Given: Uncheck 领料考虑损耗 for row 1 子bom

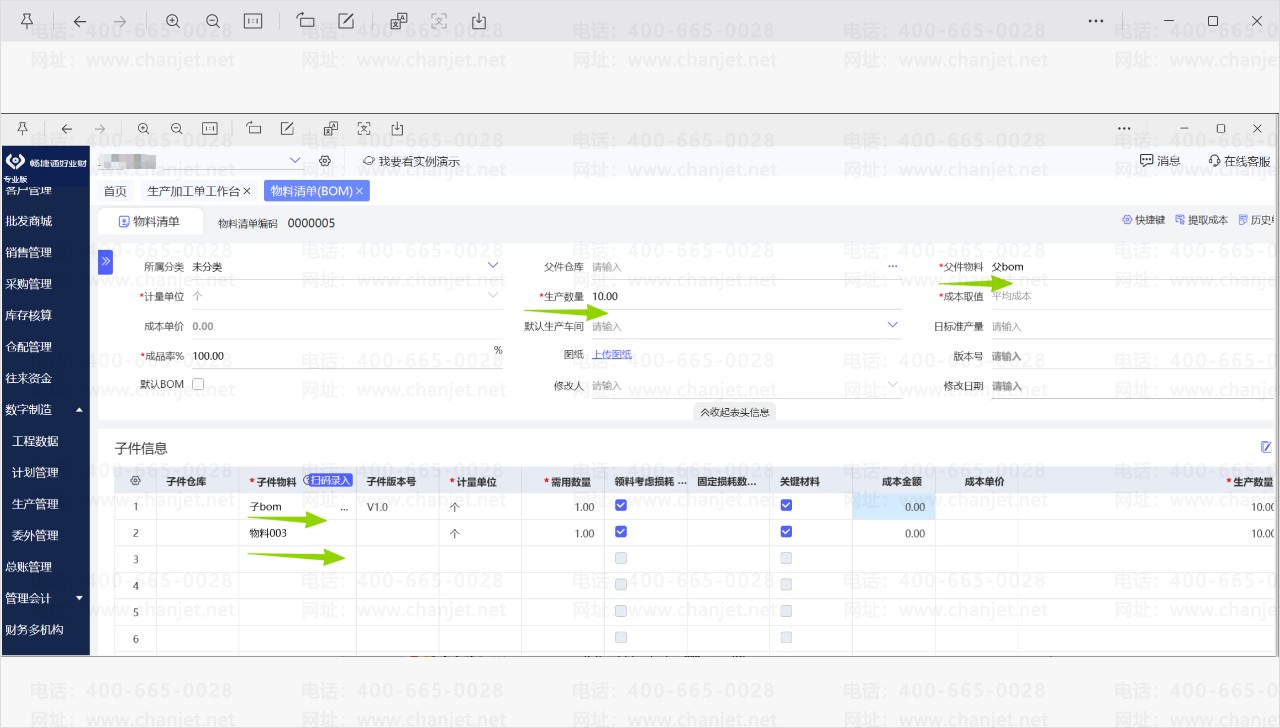Looking at the screenshot, I should pos(621,506).
